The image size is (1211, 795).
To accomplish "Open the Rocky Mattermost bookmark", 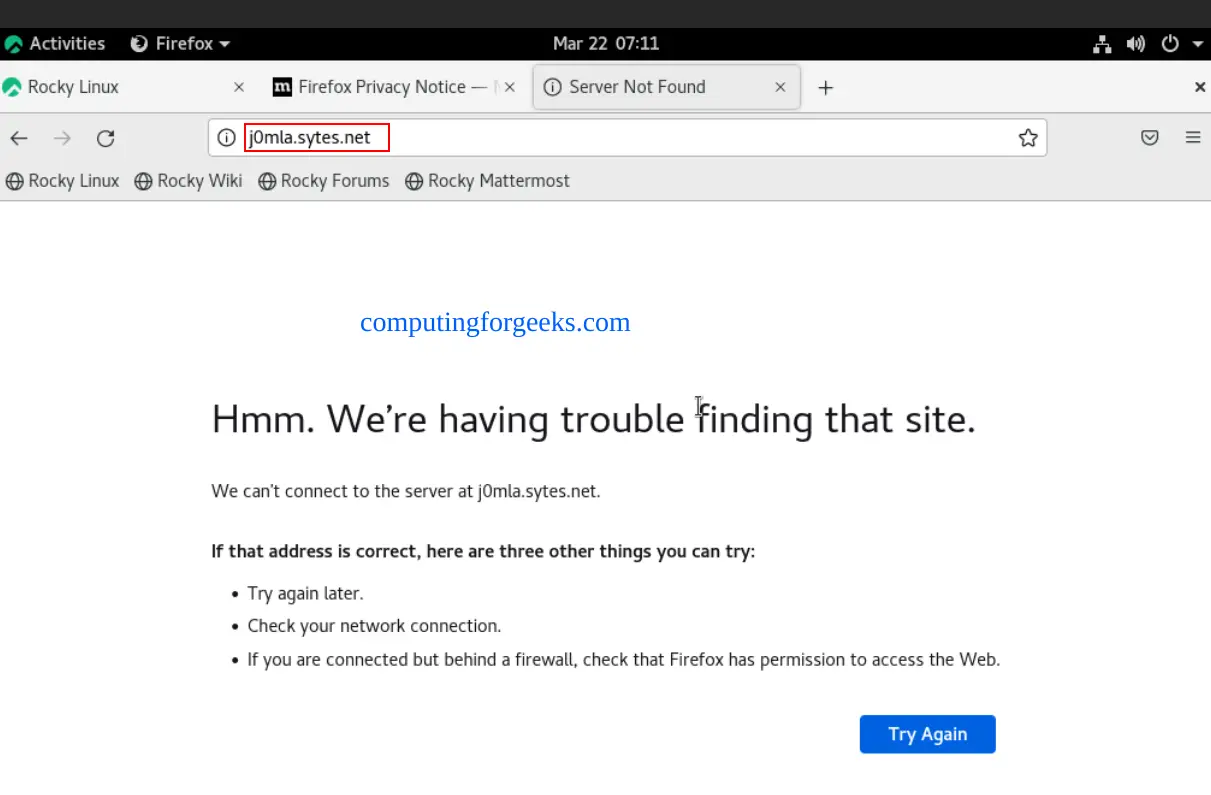I will point(487,181).
